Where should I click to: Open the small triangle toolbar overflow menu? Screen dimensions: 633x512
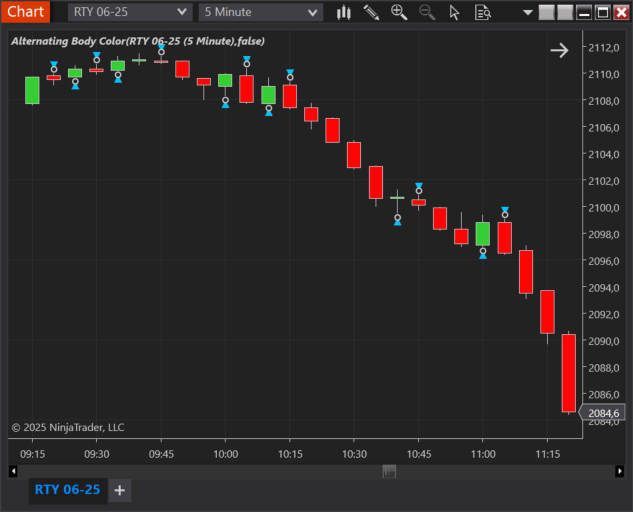[527, 13]
